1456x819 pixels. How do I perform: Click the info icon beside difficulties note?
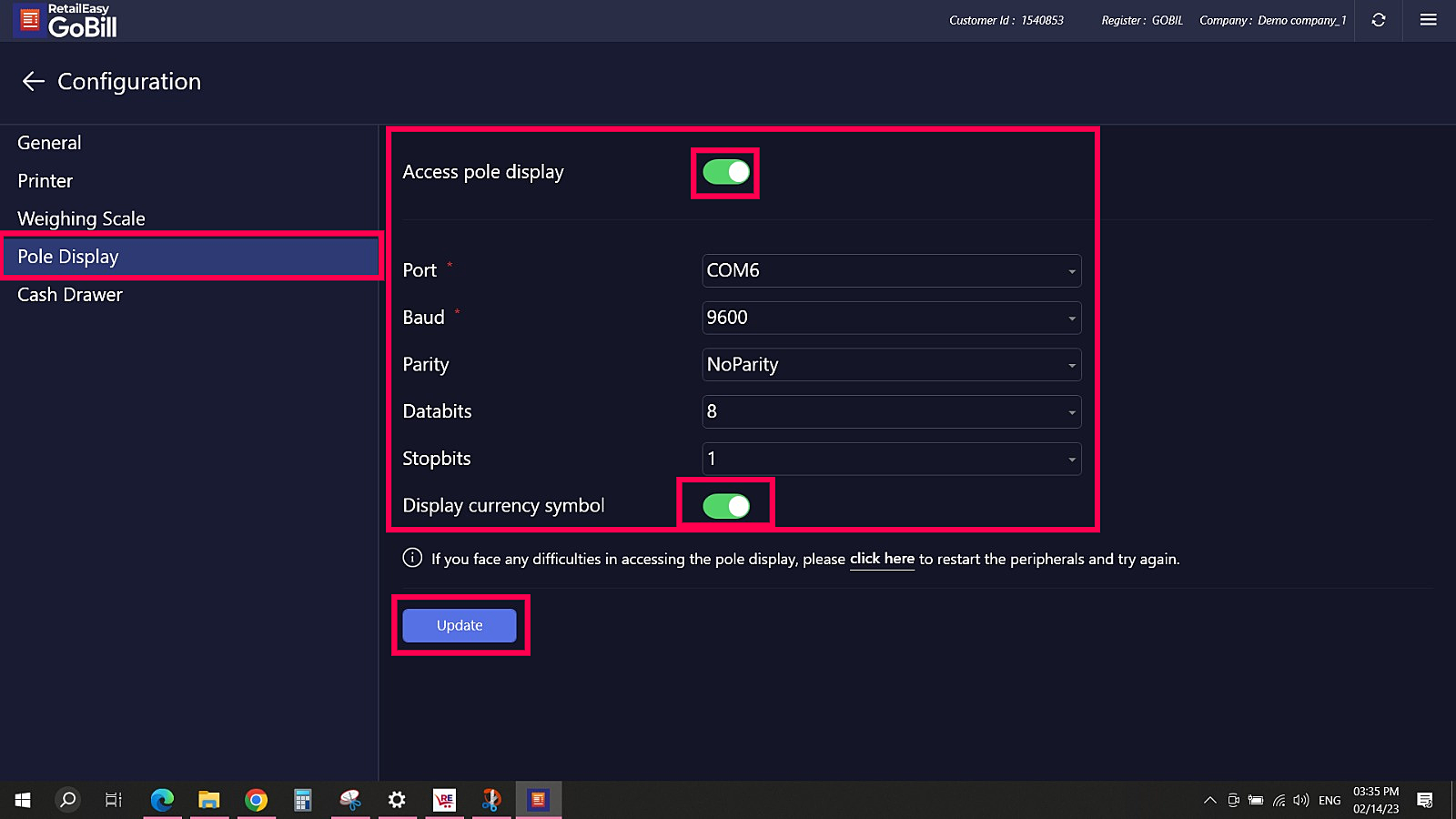pyautogui.click(x=412, y=558)
